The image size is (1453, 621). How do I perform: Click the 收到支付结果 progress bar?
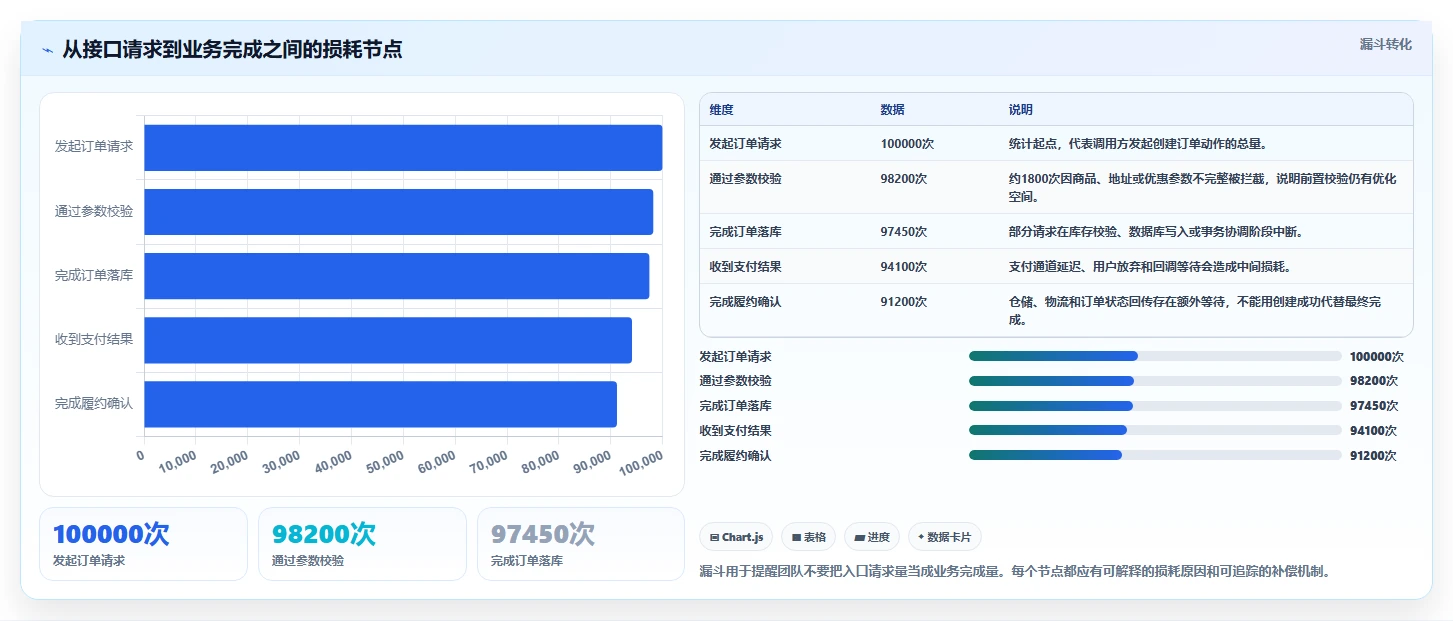pyautogui.click(x=1155, y=430)
